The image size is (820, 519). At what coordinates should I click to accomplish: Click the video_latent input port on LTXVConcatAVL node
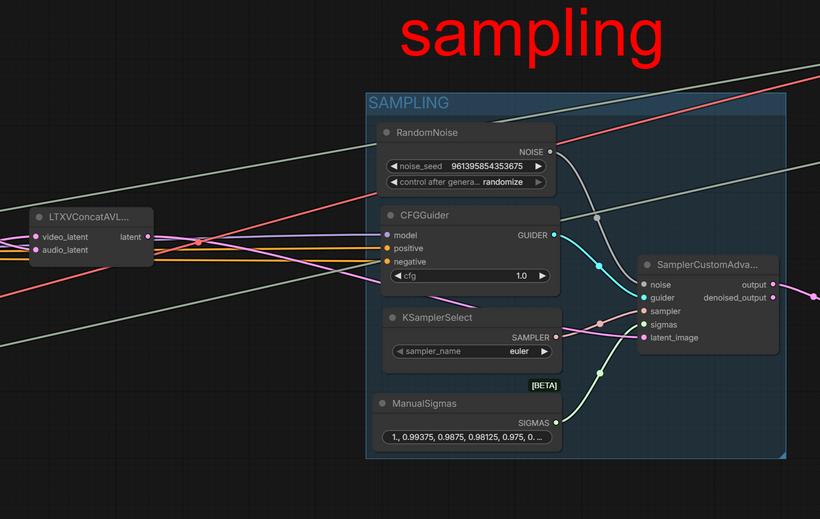(x=35, y=237)
